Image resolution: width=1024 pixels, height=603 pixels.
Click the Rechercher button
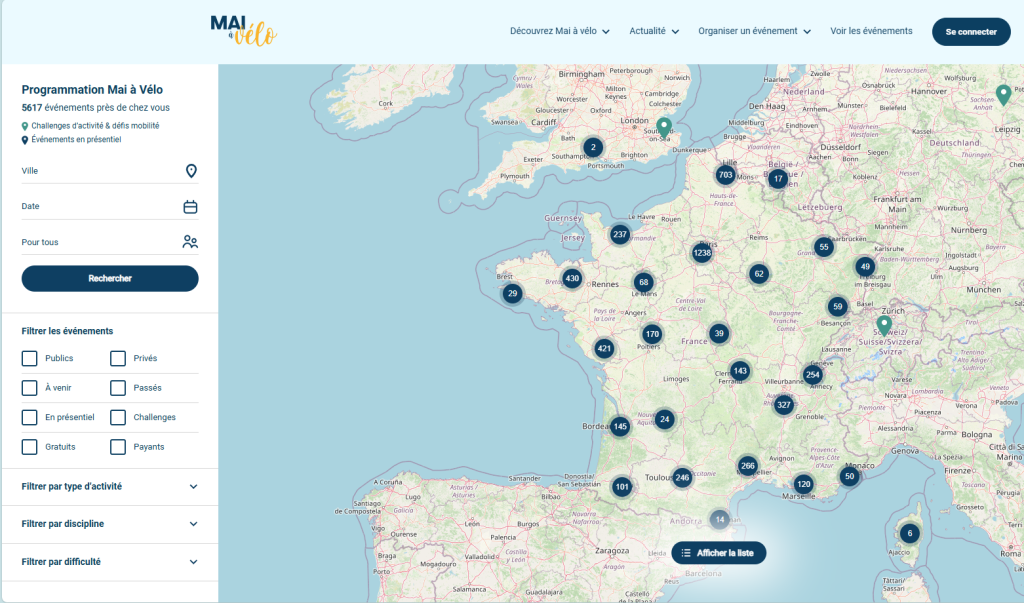pyautogui.click(x=110, y=278)
